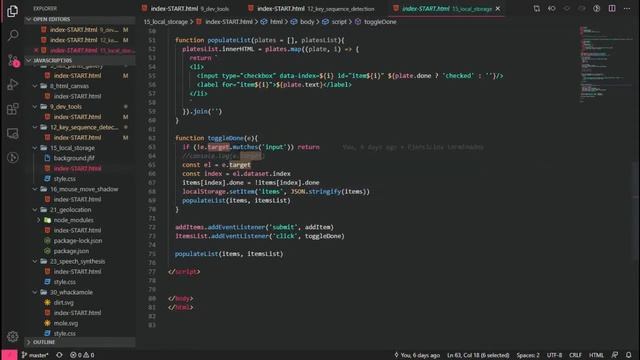Open Source Control view with pending badge
This screenshot has height=360, width=640.
pyautogui.click(x=13, y=60)
